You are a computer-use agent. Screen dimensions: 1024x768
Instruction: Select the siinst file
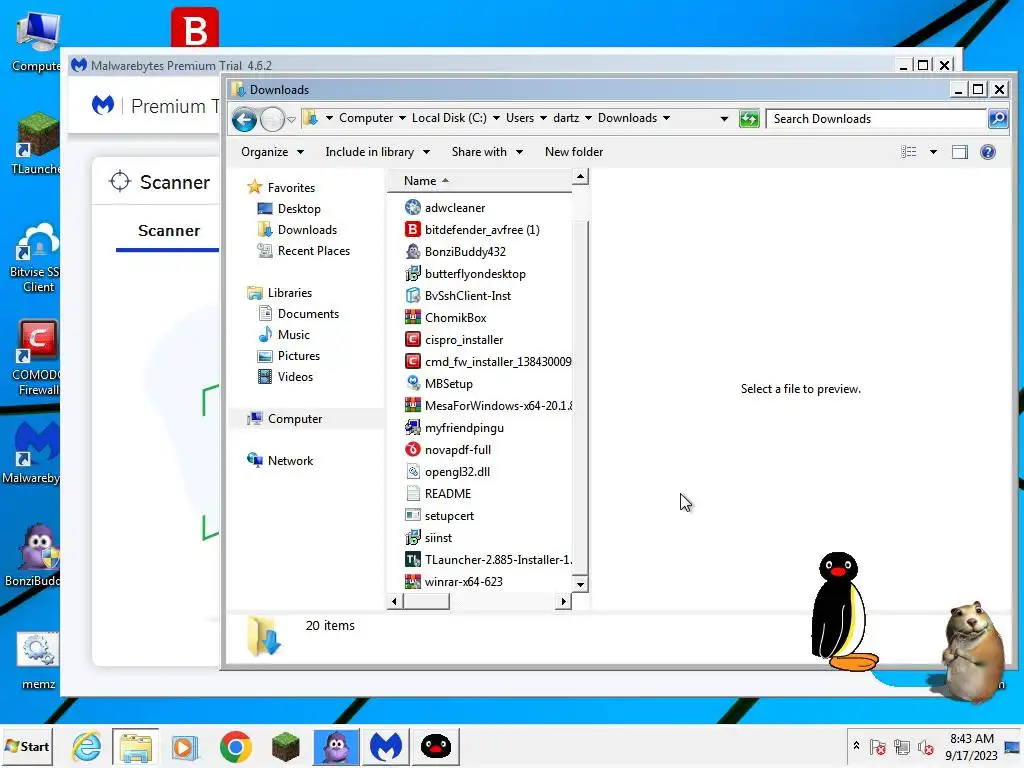click(428, 538)
